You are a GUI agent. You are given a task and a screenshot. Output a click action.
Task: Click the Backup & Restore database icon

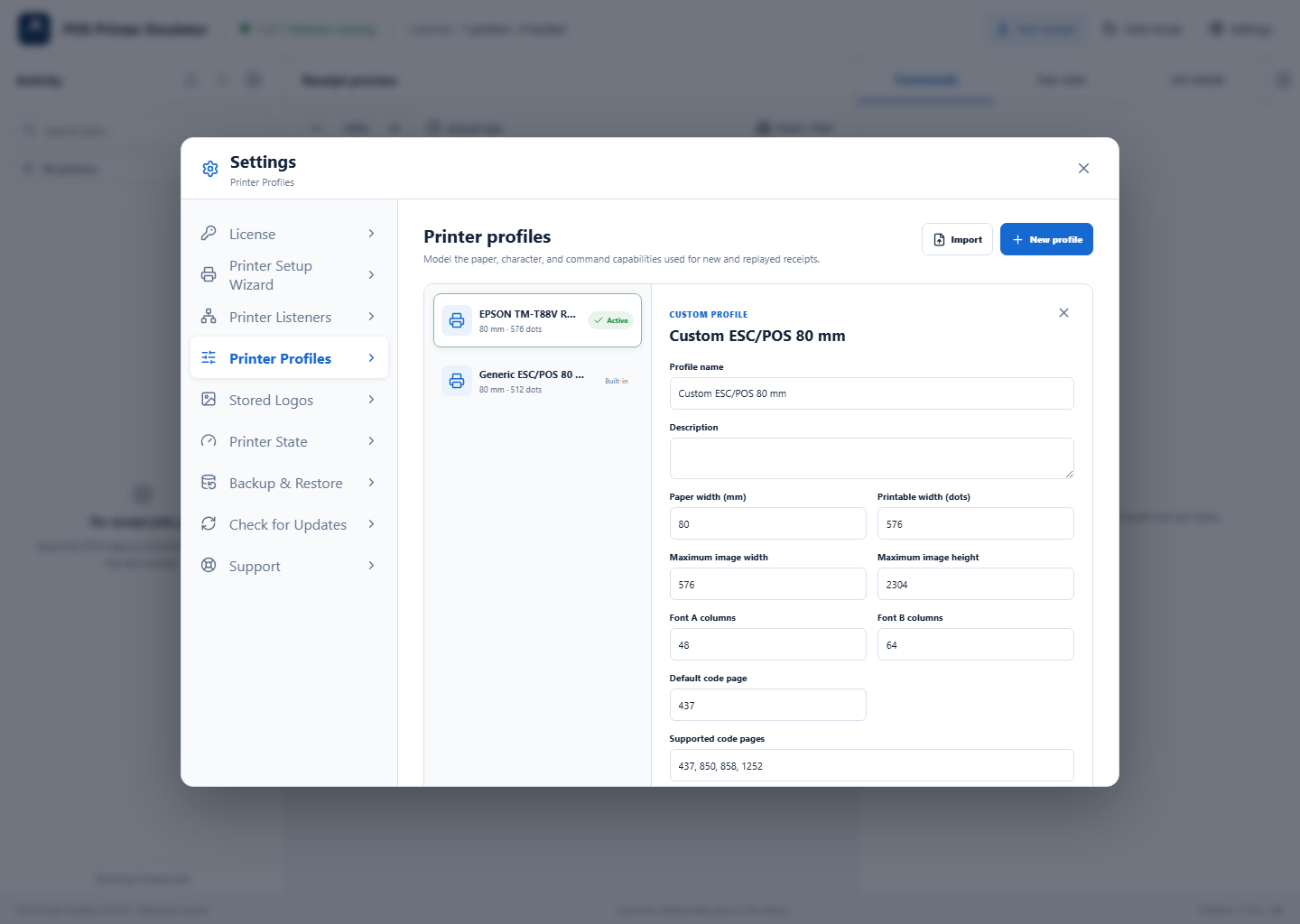point(209,482)
